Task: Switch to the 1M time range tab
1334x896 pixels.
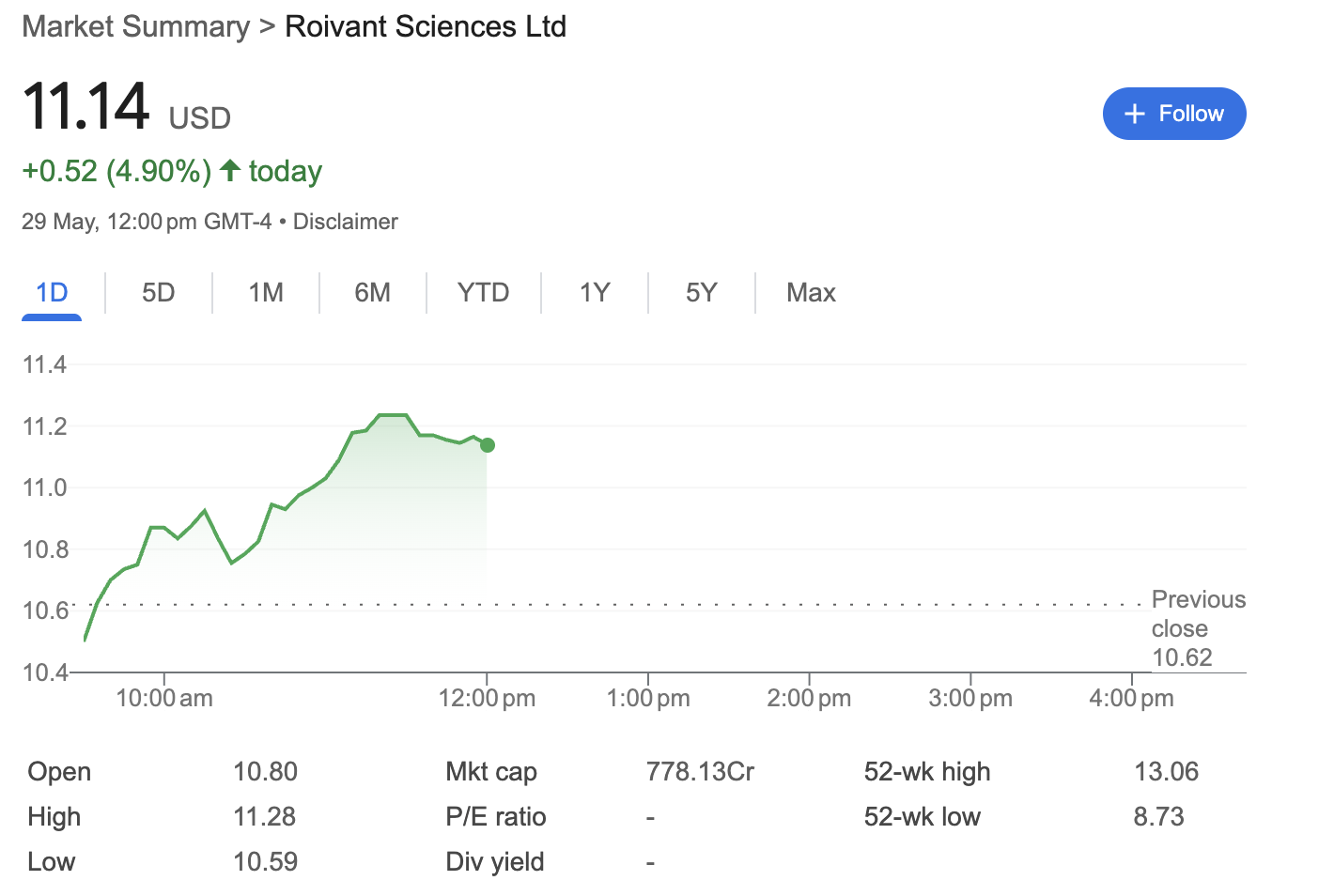Action: point(266,293)
